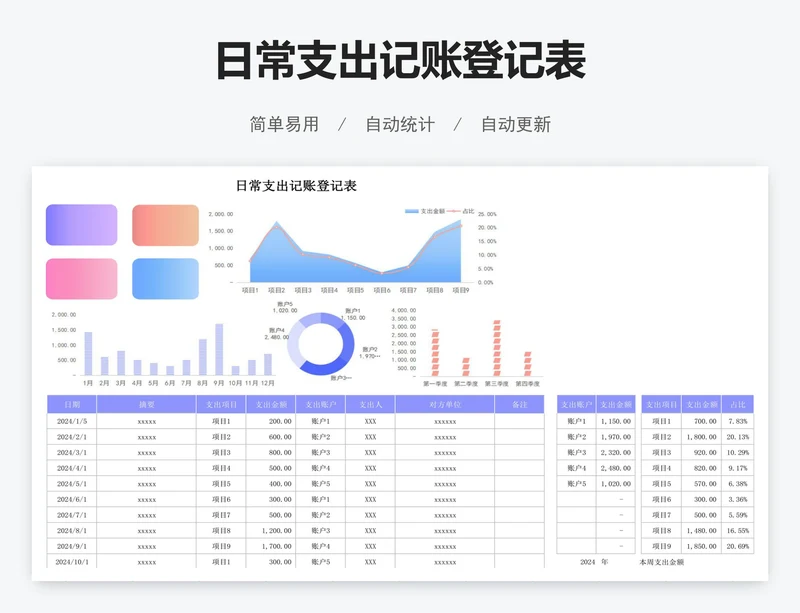The width and height of the screenshot is (800, 613).
Task: Click the pink gradient summary card
Action: pyautogui.click(x=82, y=279)
